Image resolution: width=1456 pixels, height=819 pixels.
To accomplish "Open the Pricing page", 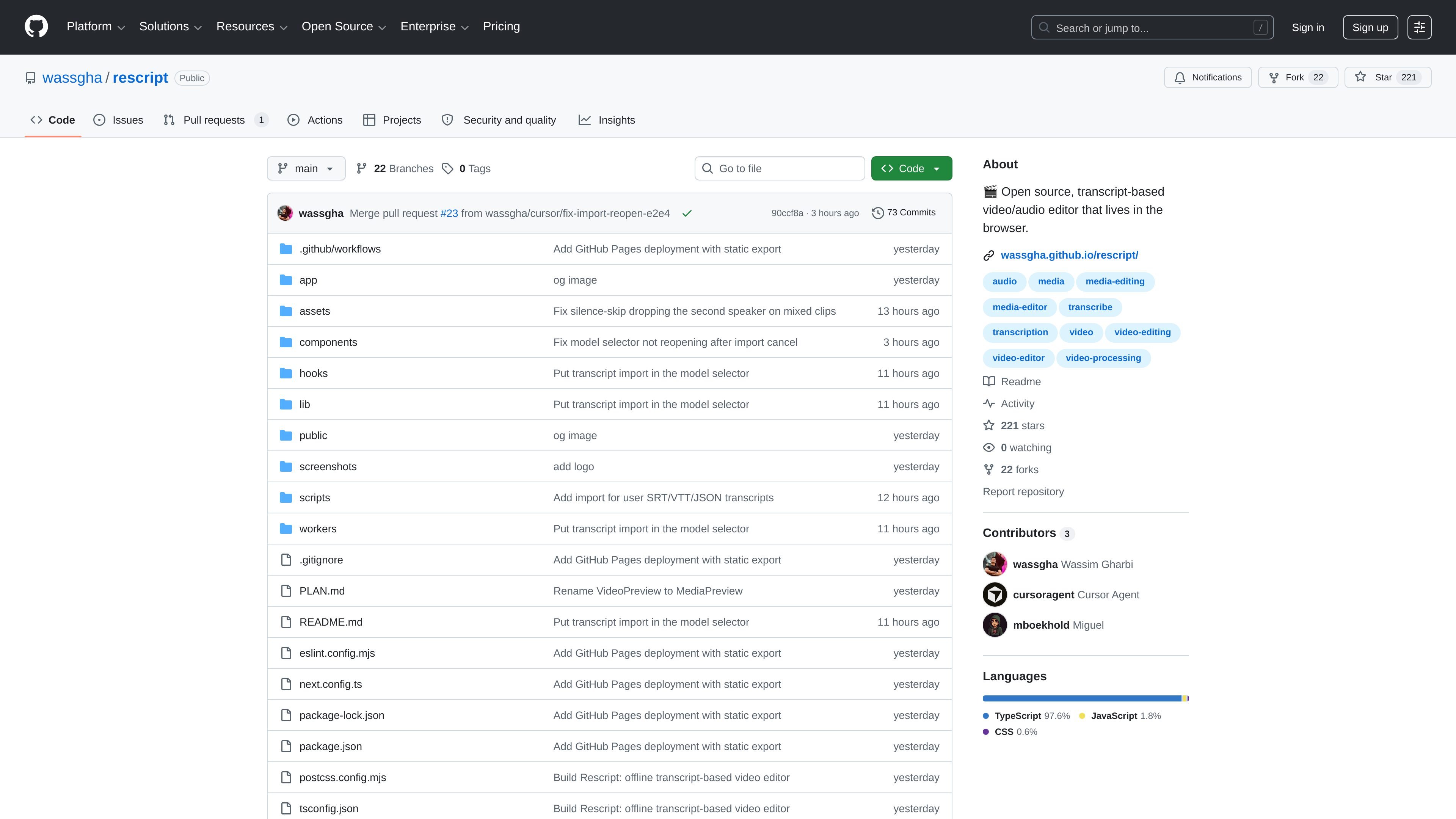I will (x=501, y=27).
